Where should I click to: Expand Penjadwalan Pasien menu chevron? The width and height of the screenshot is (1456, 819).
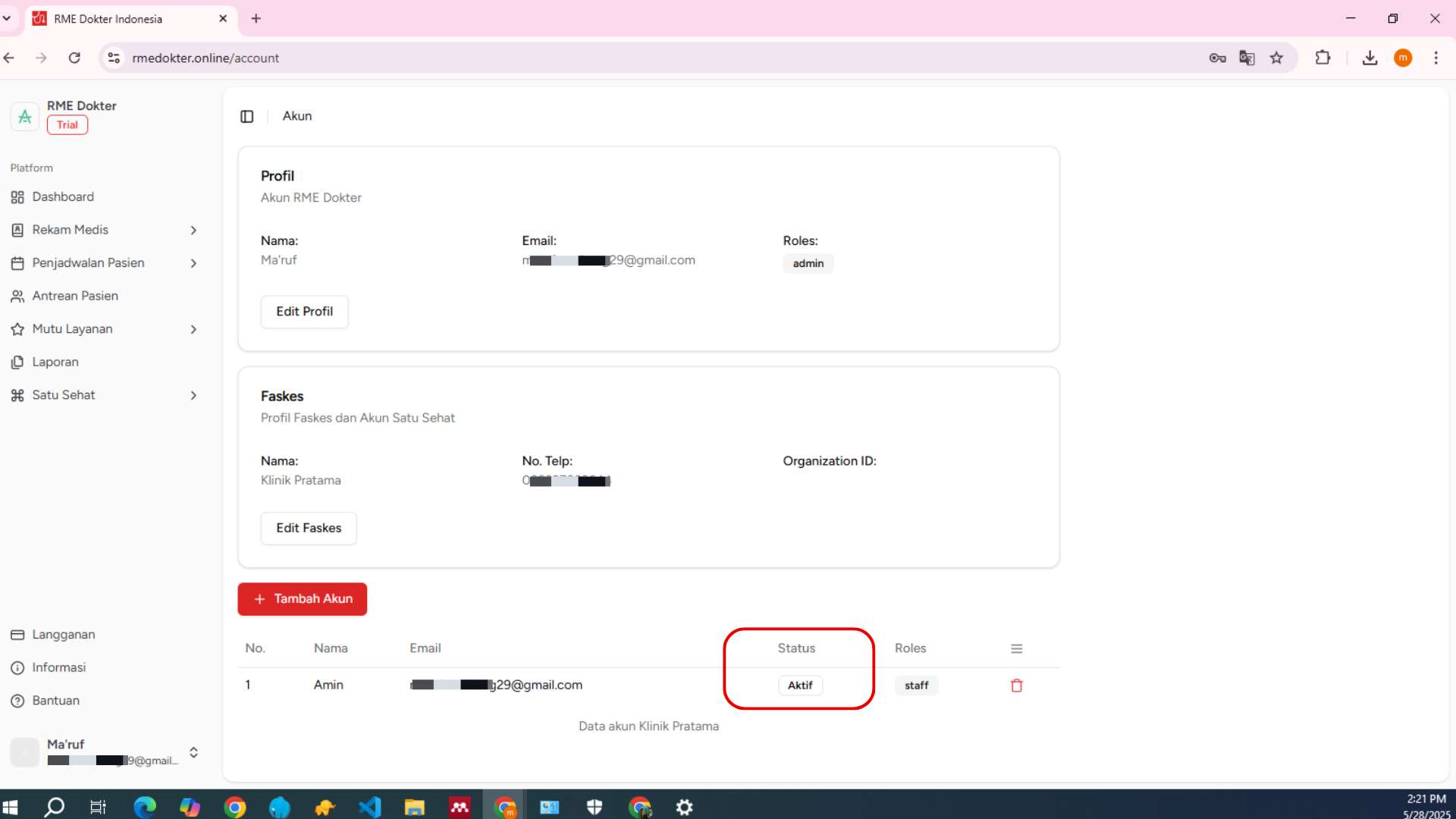193,263
